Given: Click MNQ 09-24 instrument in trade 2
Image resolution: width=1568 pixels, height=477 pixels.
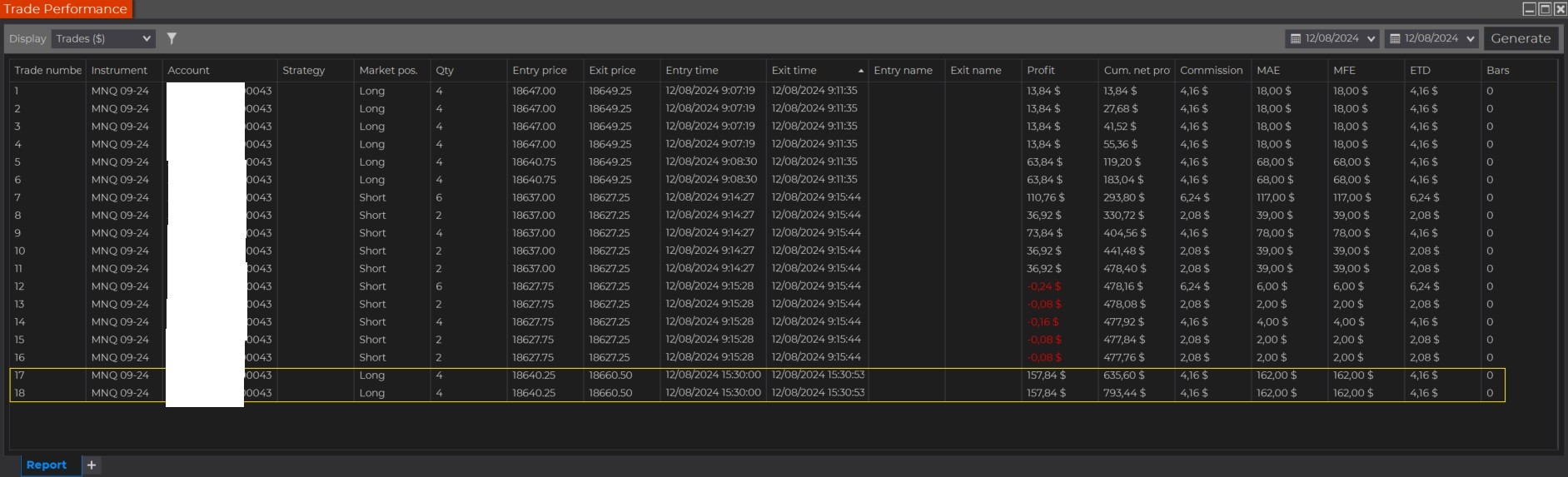Looking at the screenshot, I should tap(120, 109).
